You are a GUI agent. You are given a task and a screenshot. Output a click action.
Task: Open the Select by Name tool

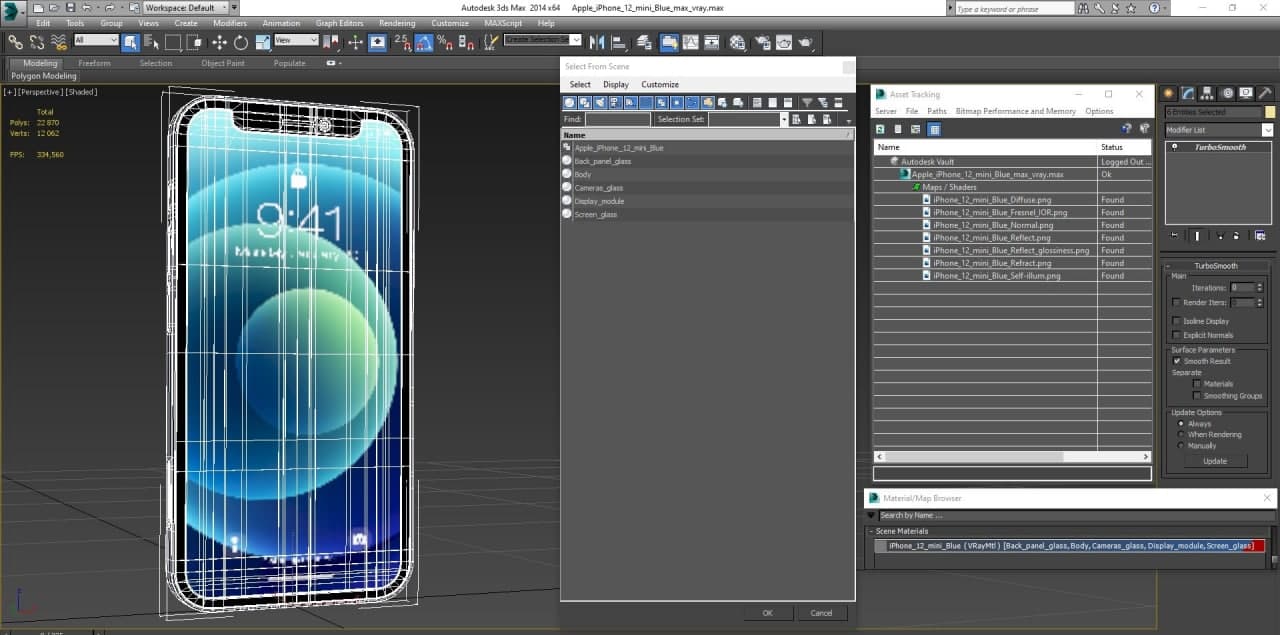152,42
